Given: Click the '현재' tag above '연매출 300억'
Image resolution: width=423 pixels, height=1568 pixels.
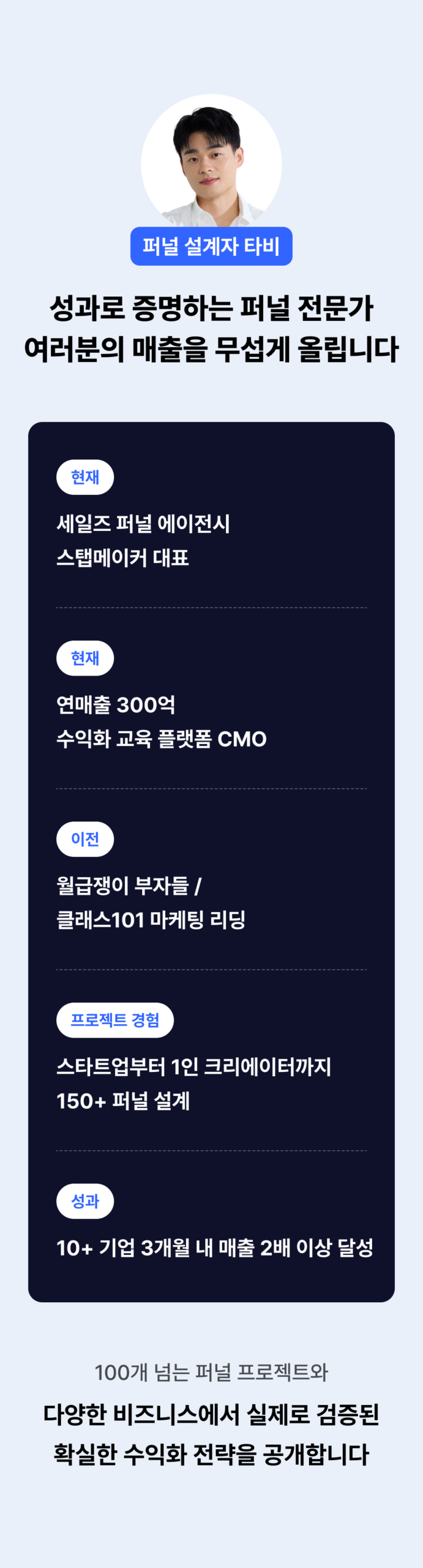Looking at the screenshot, I should [85, 658].
